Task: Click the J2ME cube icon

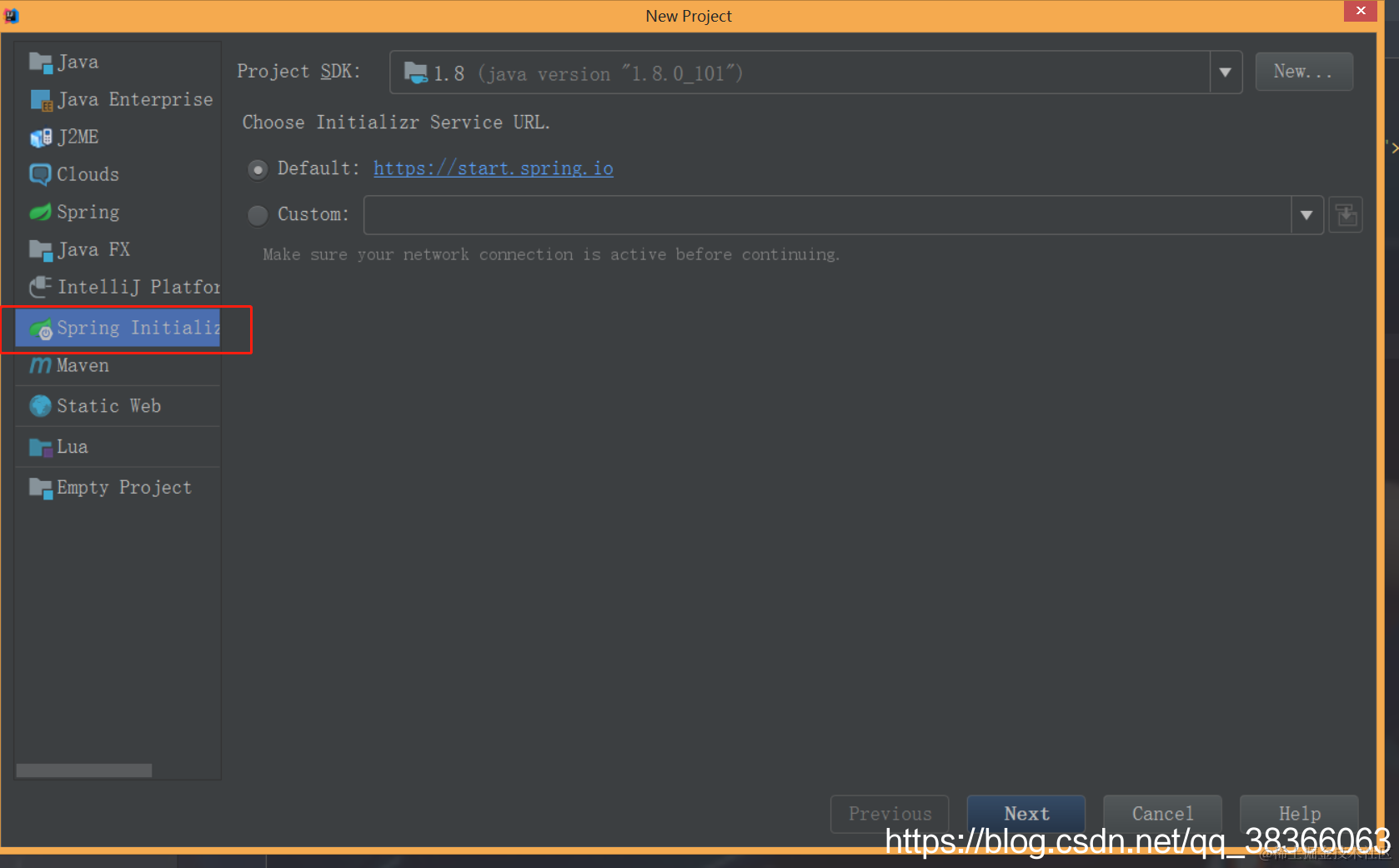Action: point(41,138)
